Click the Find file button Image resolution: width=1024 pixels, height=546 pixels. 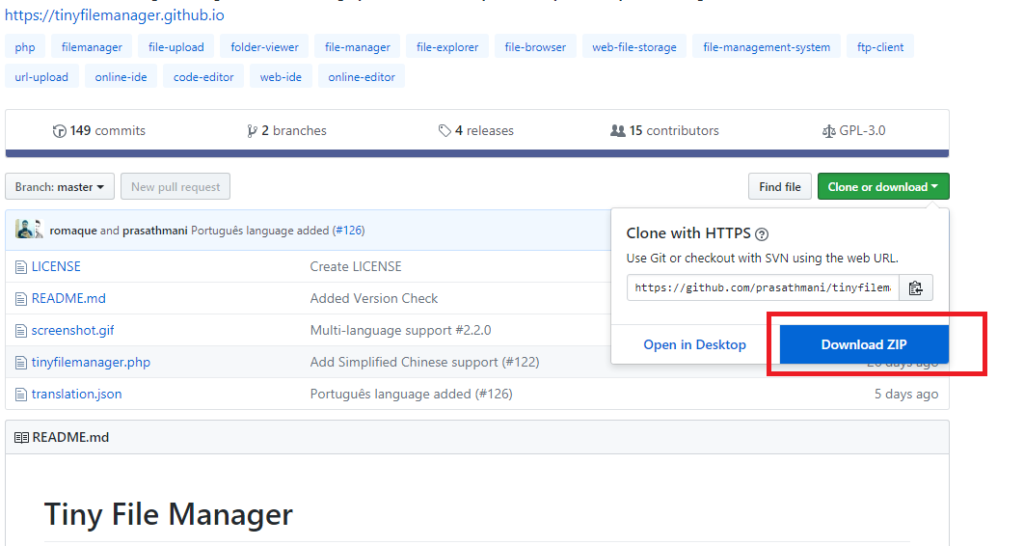[x=779, y=187]
